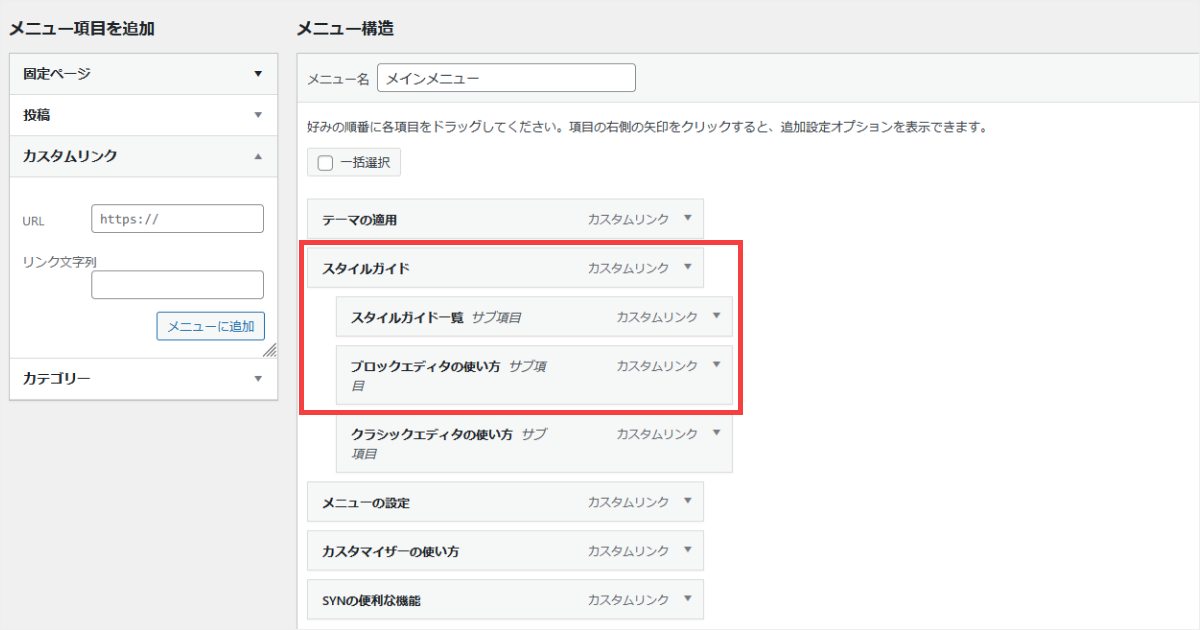Expand arrow on ブロックエディタの使い方 item
Viewport: 1200px width, 630px height.
click(x=716, y=365)
